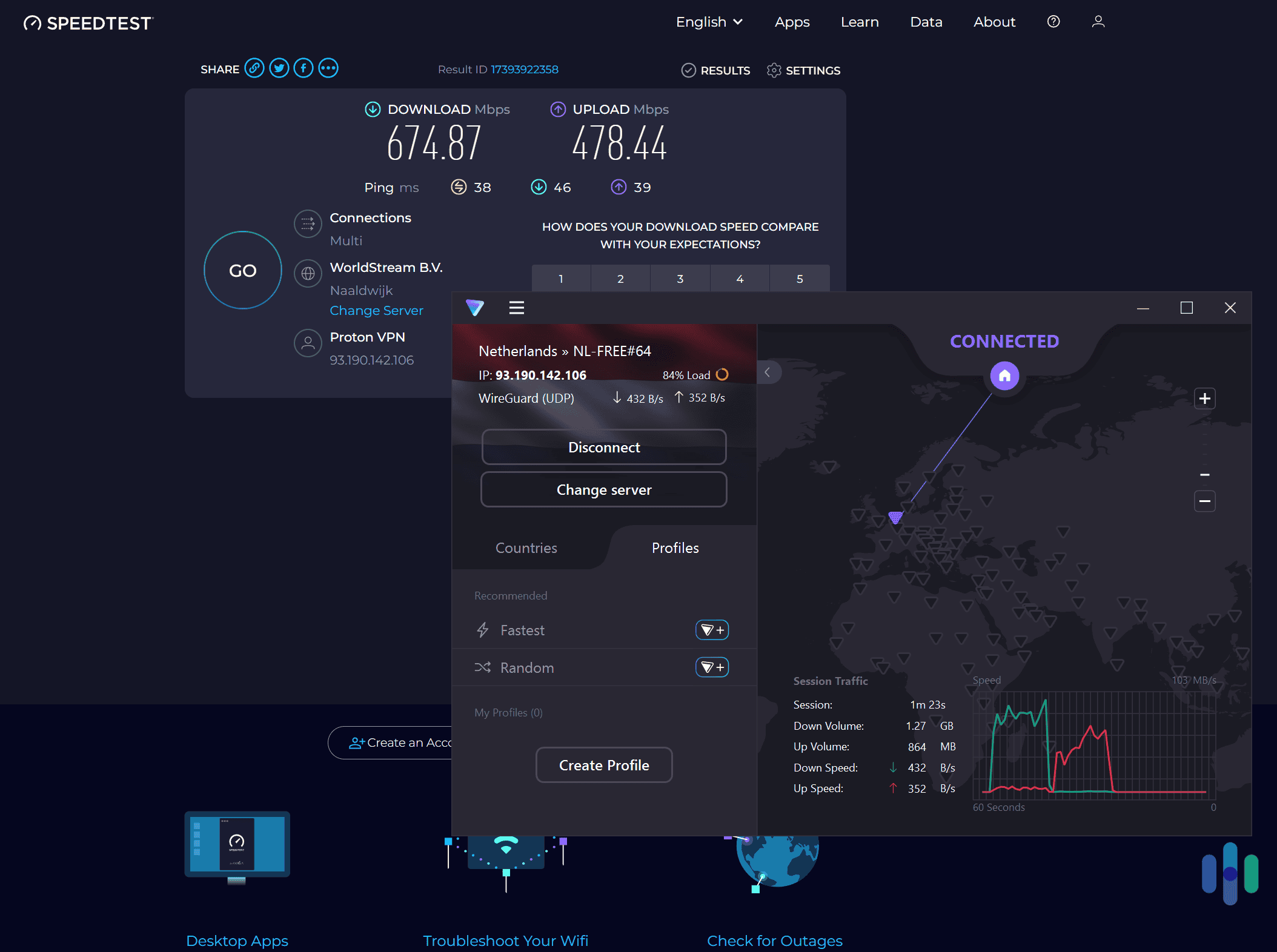Click the Result ID link on Speedtest

pos(524,69)
